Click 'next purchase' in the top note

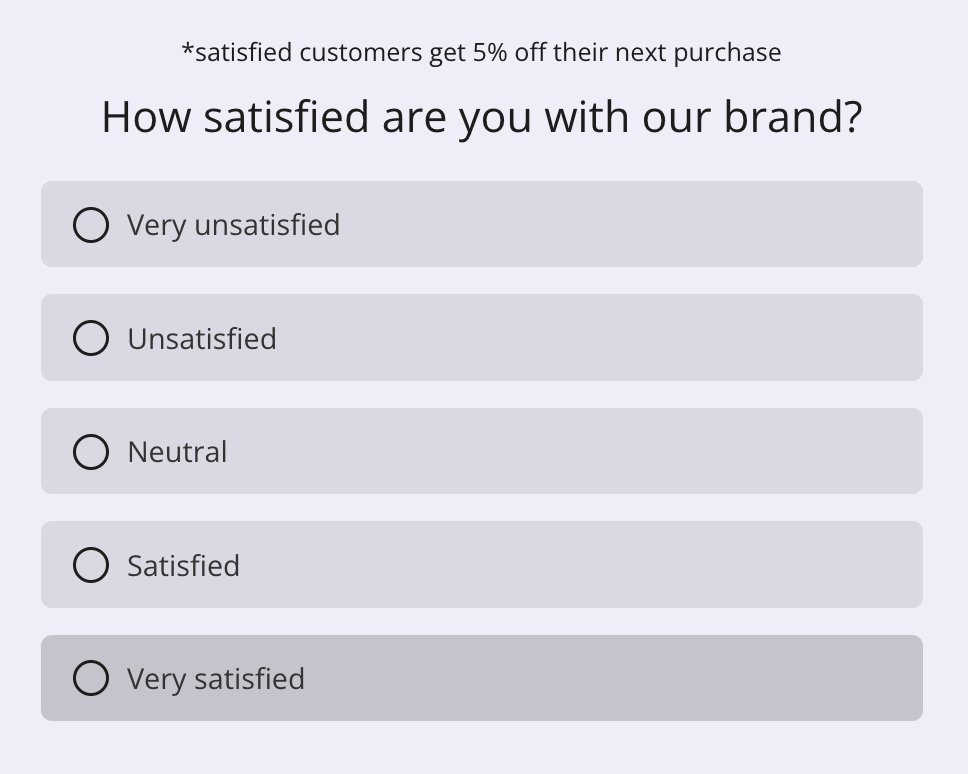pos(698,54)
